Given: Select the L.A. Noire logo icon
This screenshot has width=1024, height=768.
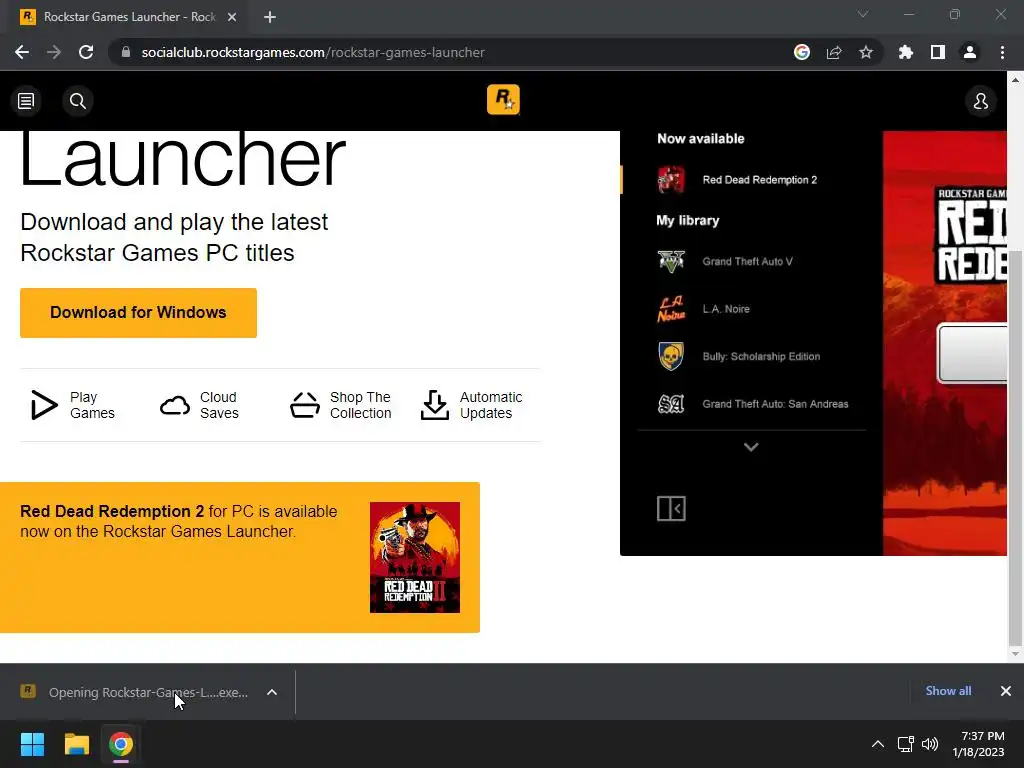Looking at the screenshot, I should (x=671, y=309).
